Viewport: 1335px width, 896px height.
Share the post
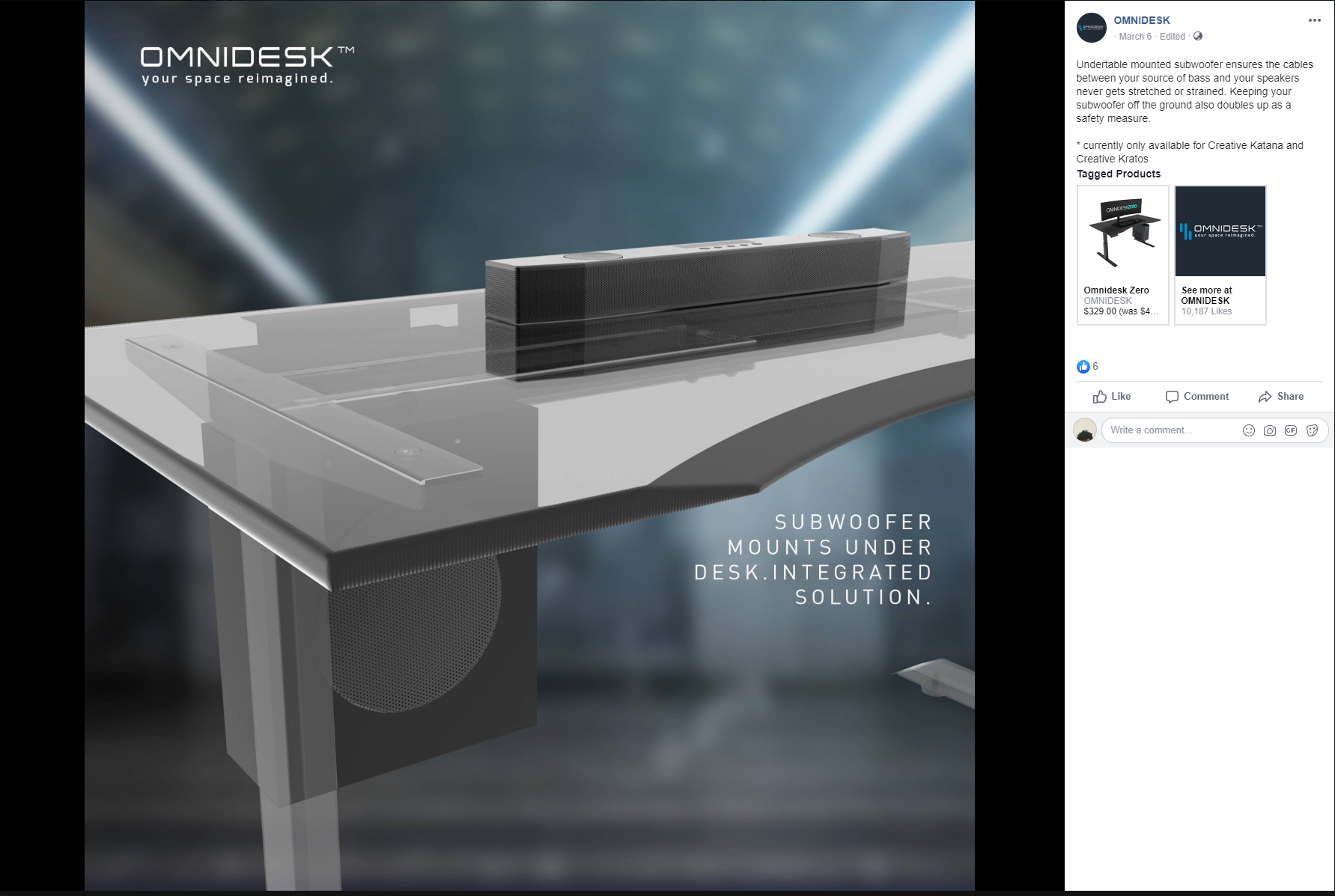tap(1281, 397)
